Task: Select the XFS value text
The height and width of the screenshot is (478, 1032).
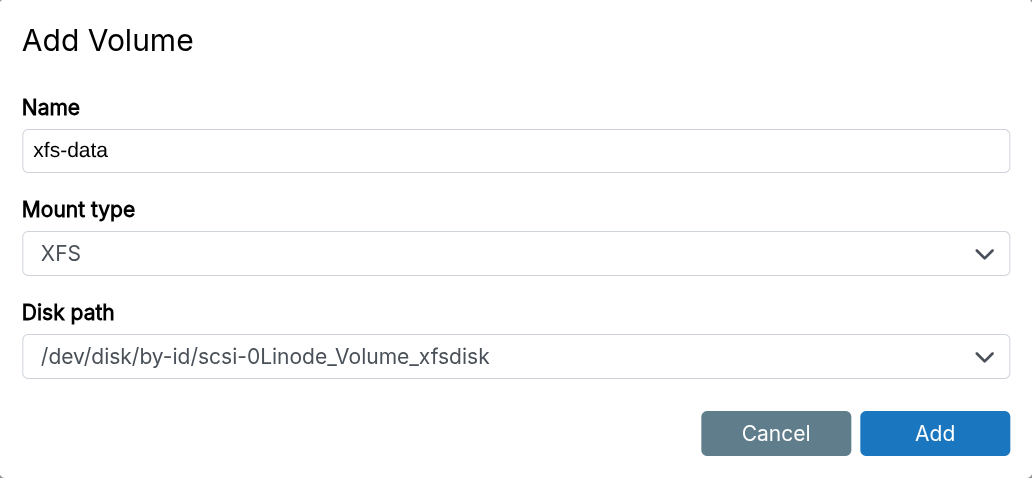Action: tap(60, 254)
